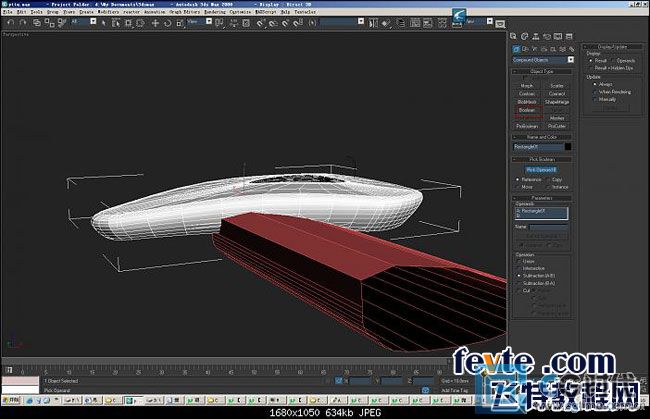Open the black object color swatch
The image size is (650, 419).
(568, 147)
